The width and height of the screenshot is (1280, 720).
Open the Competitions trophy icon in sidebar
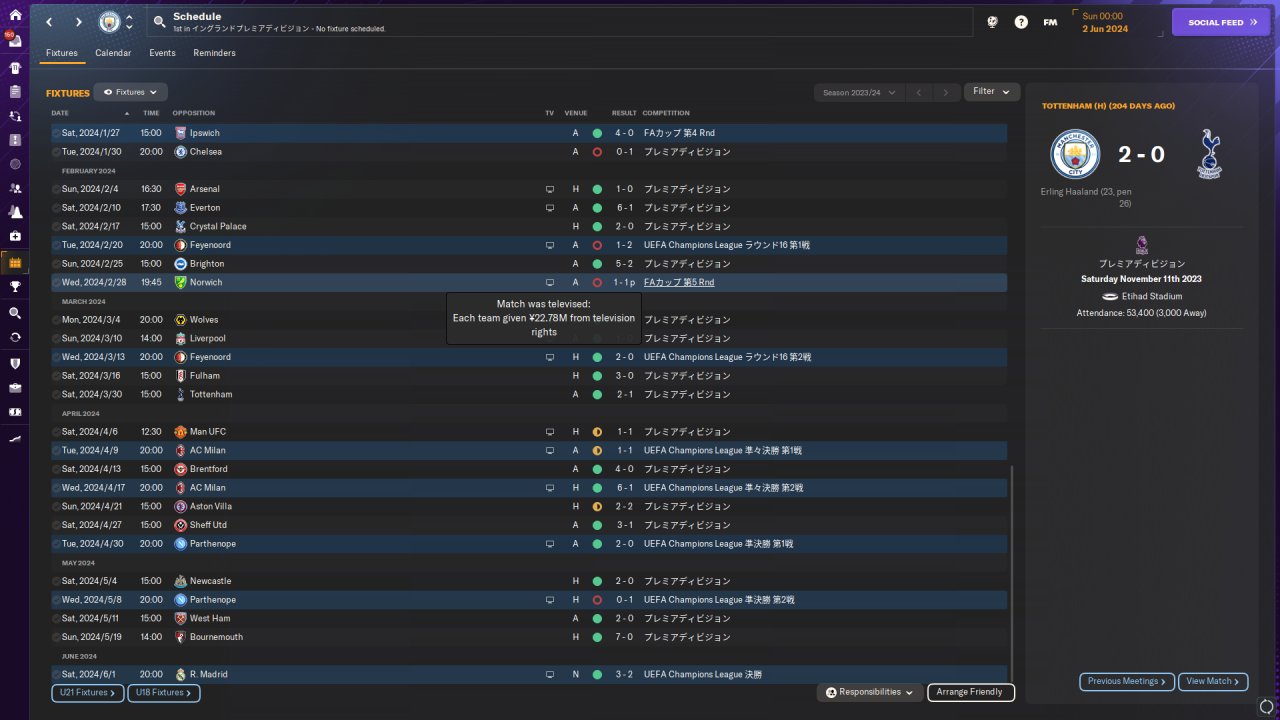[x=15, y=287]
